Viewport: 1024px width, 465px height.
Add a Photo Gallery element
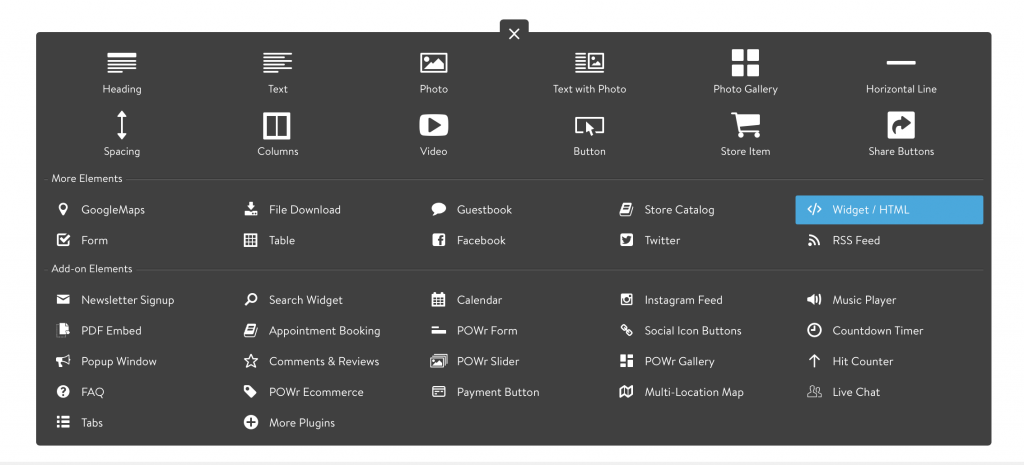tap(745, 63)
